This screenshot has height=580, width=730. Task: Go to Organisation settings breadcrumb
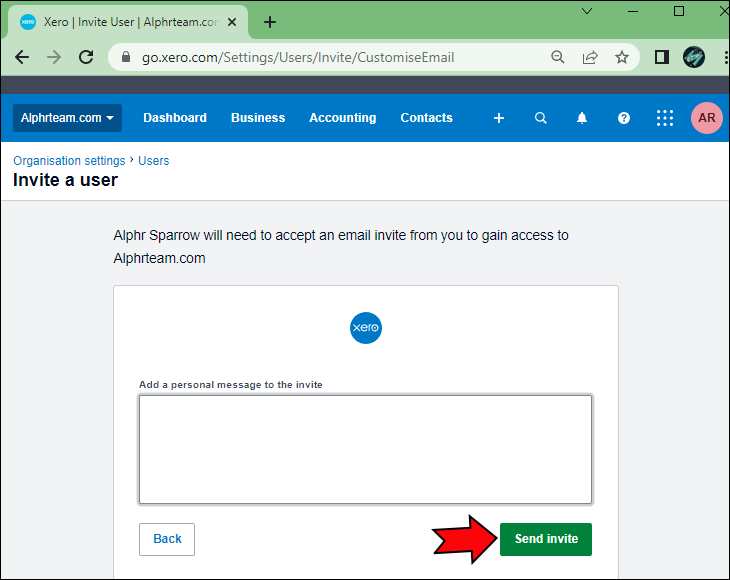69,161
